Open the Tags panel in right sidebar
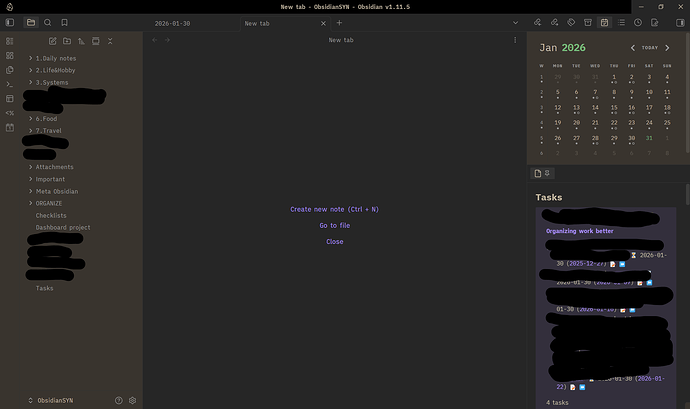The image size is (690, 409). 570,22
